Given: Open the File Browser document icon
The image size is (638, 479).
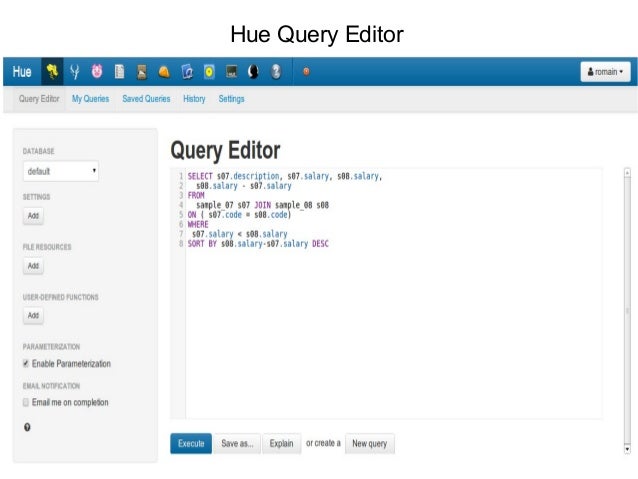Looking at the screenshot, I should pos(119,72).
